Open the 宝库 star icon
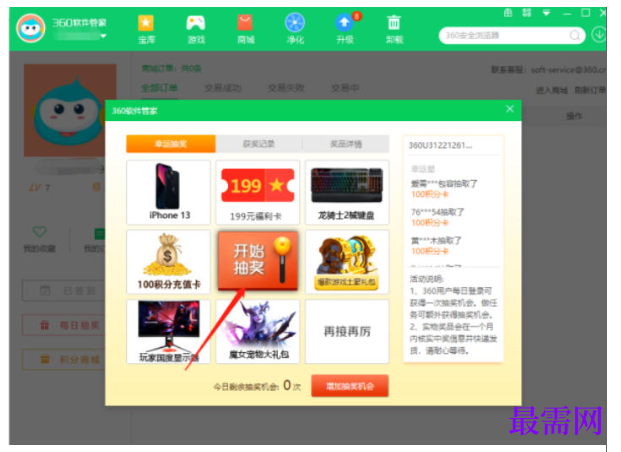 pyautogui.click(x=146, y=23)
